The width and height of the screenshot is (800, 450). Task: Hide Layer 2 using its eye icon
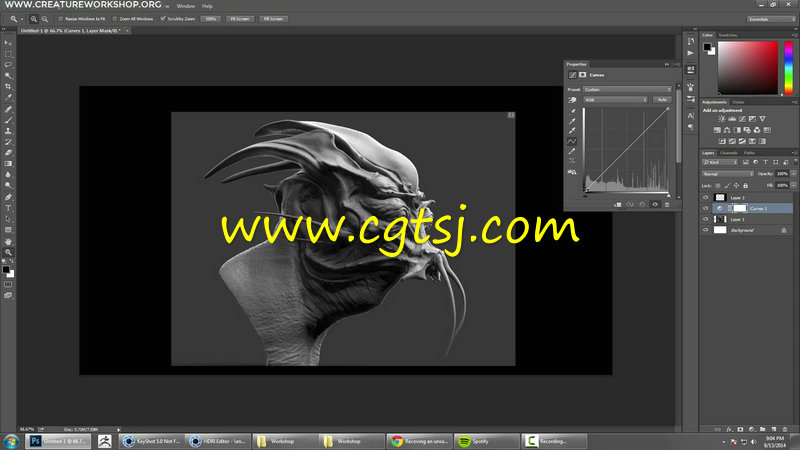click(706, 197)
